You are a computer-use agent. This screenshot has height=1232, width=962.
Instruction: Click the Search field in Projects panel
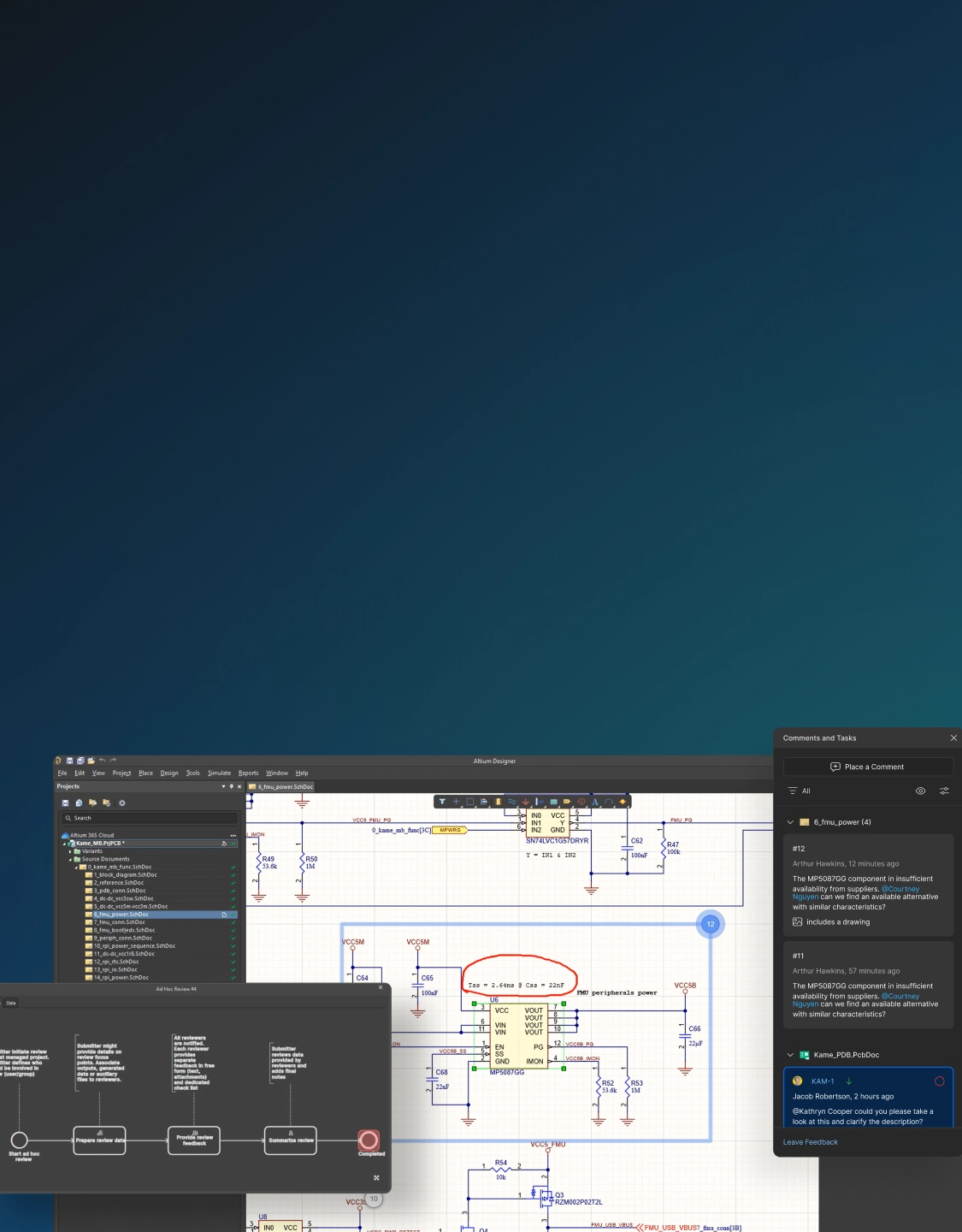149,818
